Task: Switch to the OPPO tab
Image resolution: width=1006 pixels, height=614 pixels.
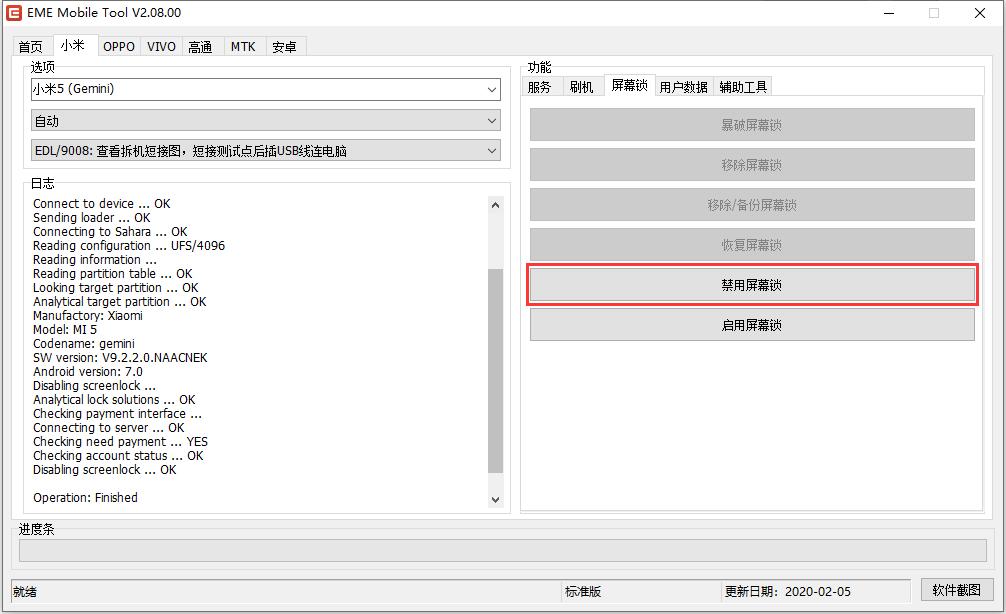Action: pos(119,47)
